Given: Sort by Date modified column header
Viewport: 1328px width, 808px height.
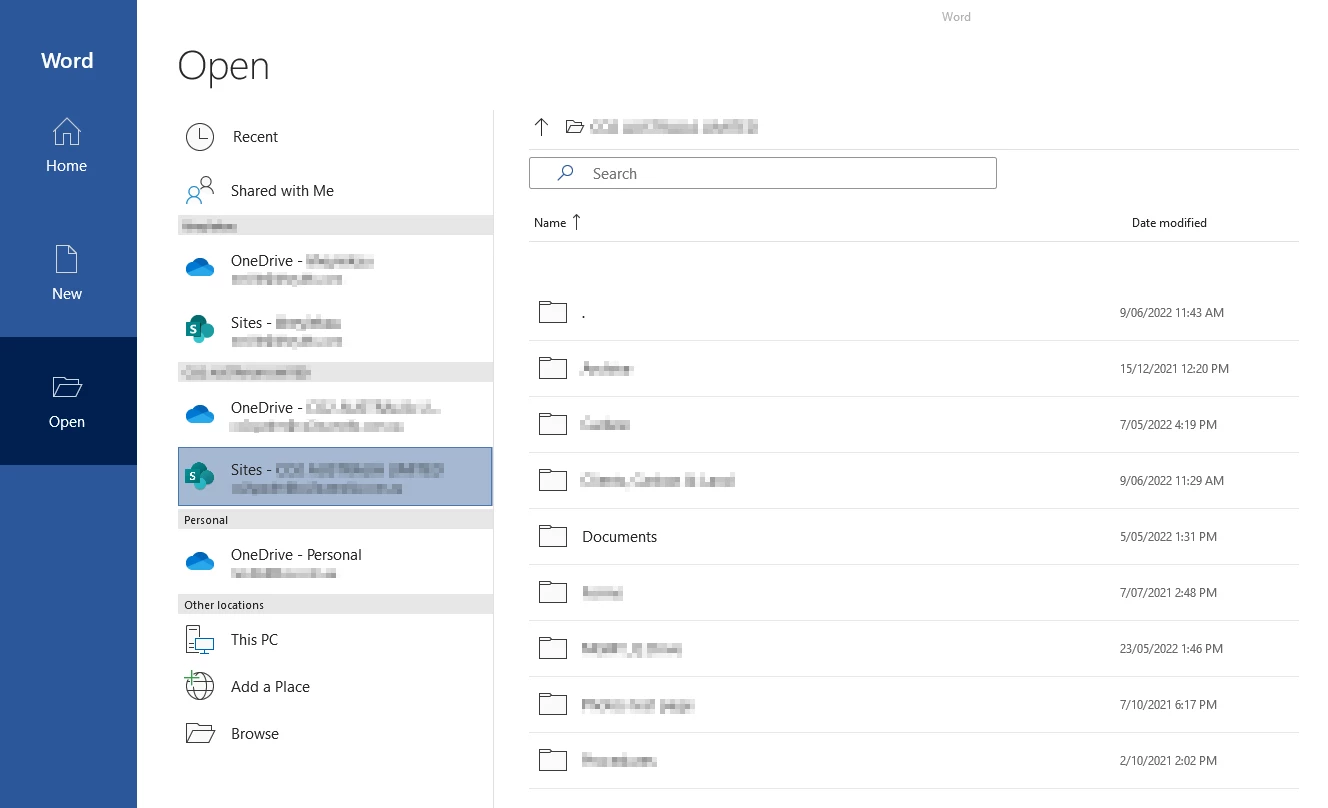Looking at the screenshot, I should click(1169, 223).
